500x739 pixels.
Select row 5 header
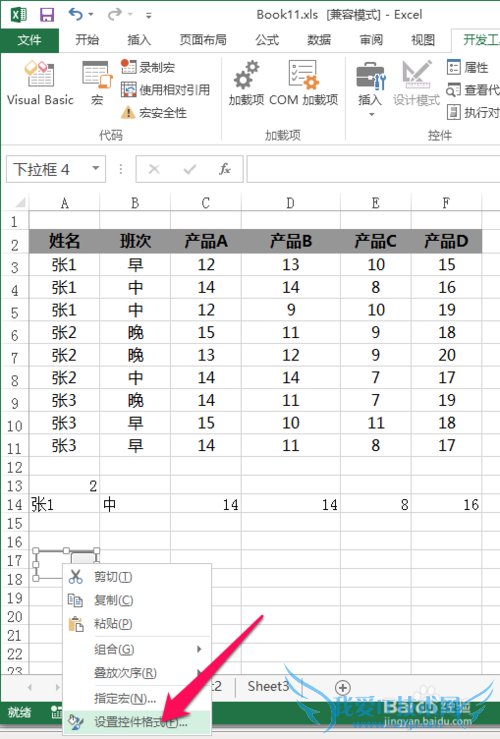[15, 312]
